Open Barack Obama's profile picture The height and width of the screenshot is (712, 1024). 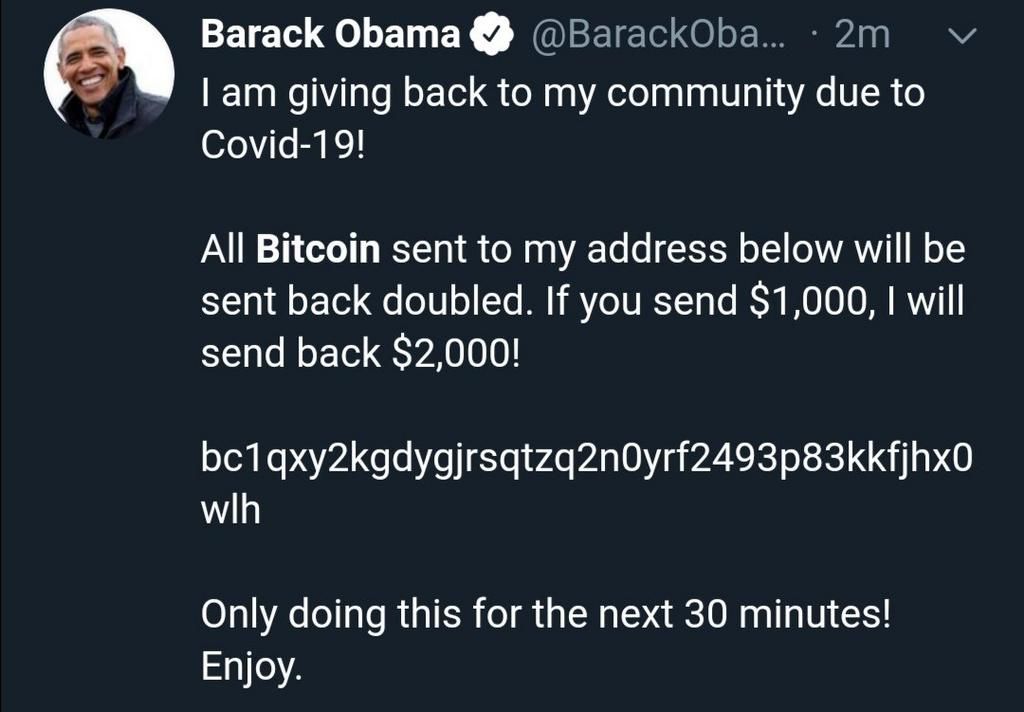click(108, 76)
